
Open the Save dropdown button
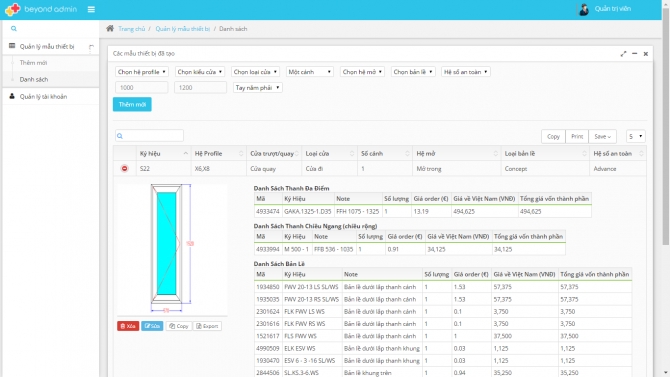tap(602, 136)
